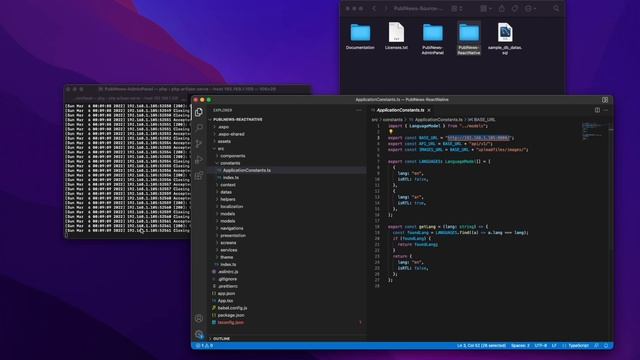Open the Explorer view in the activity bar
640x360 pixels.
(x=199, y=112)
